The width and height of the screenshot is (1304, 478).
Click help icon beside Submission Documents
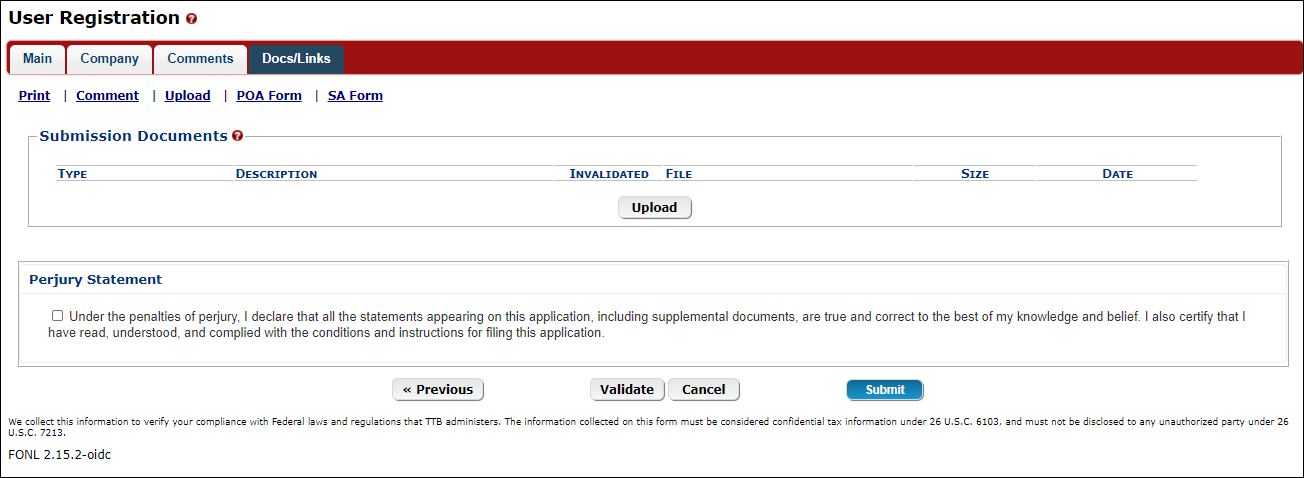[237, 136]
